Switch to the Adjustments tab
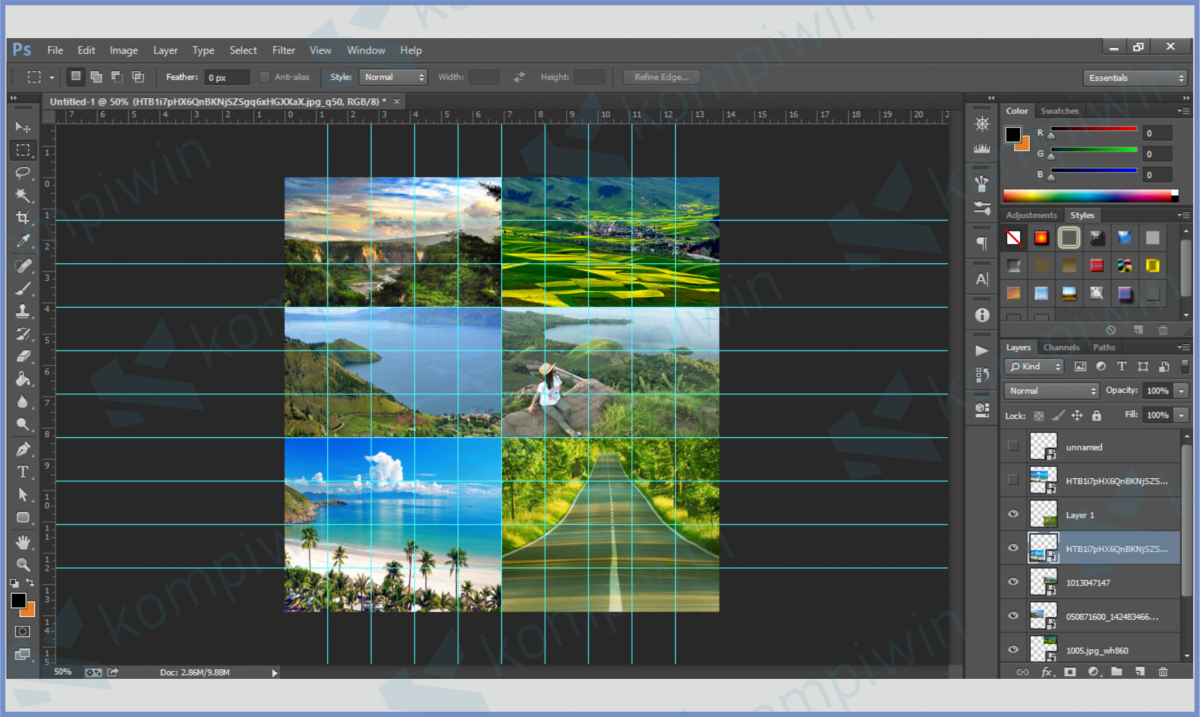Viewport: 1200px width, 717px height. 1031,215
